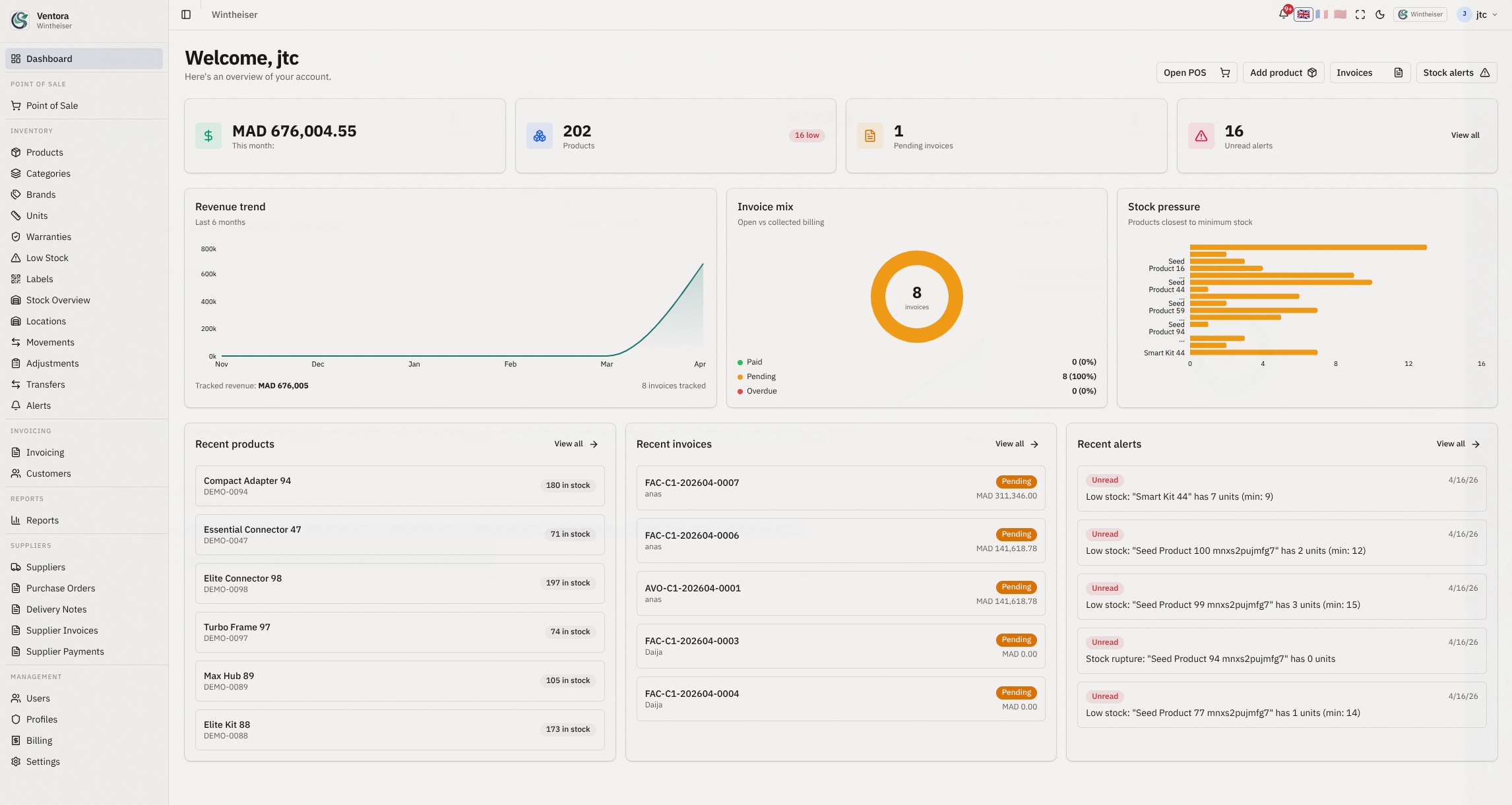Viewport: 1512px width, 805px height.
Task: Switch language to French
Action: coord(1323,14)
